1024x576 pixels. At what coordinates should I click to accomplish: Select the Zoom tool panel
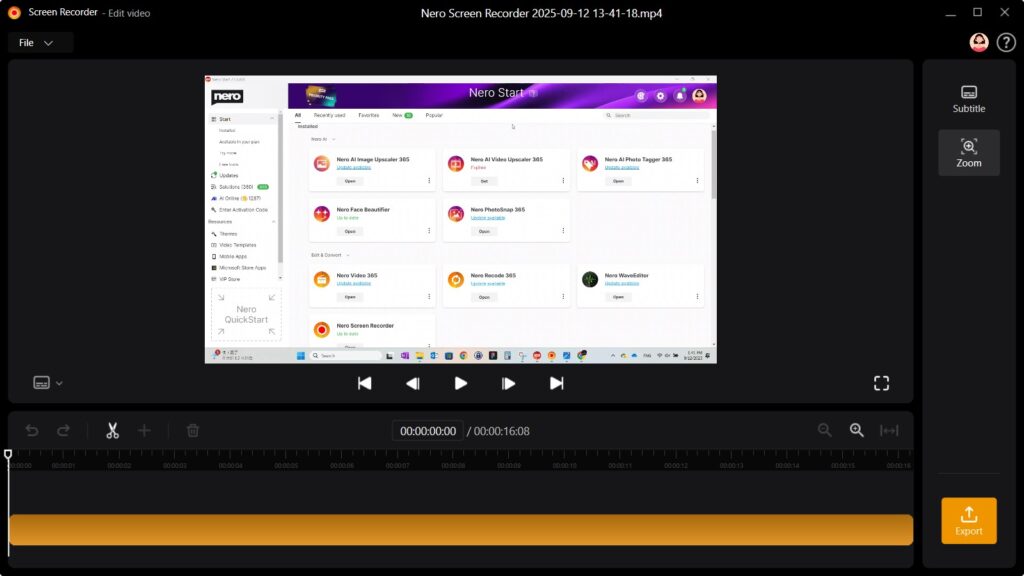[968, 152]
